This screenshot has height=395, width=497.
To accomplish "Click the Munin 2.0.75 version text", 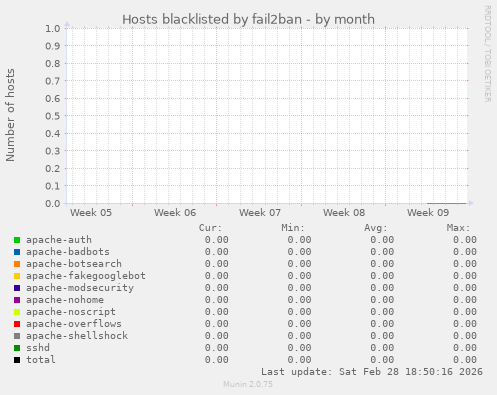I will coord(248,384).
